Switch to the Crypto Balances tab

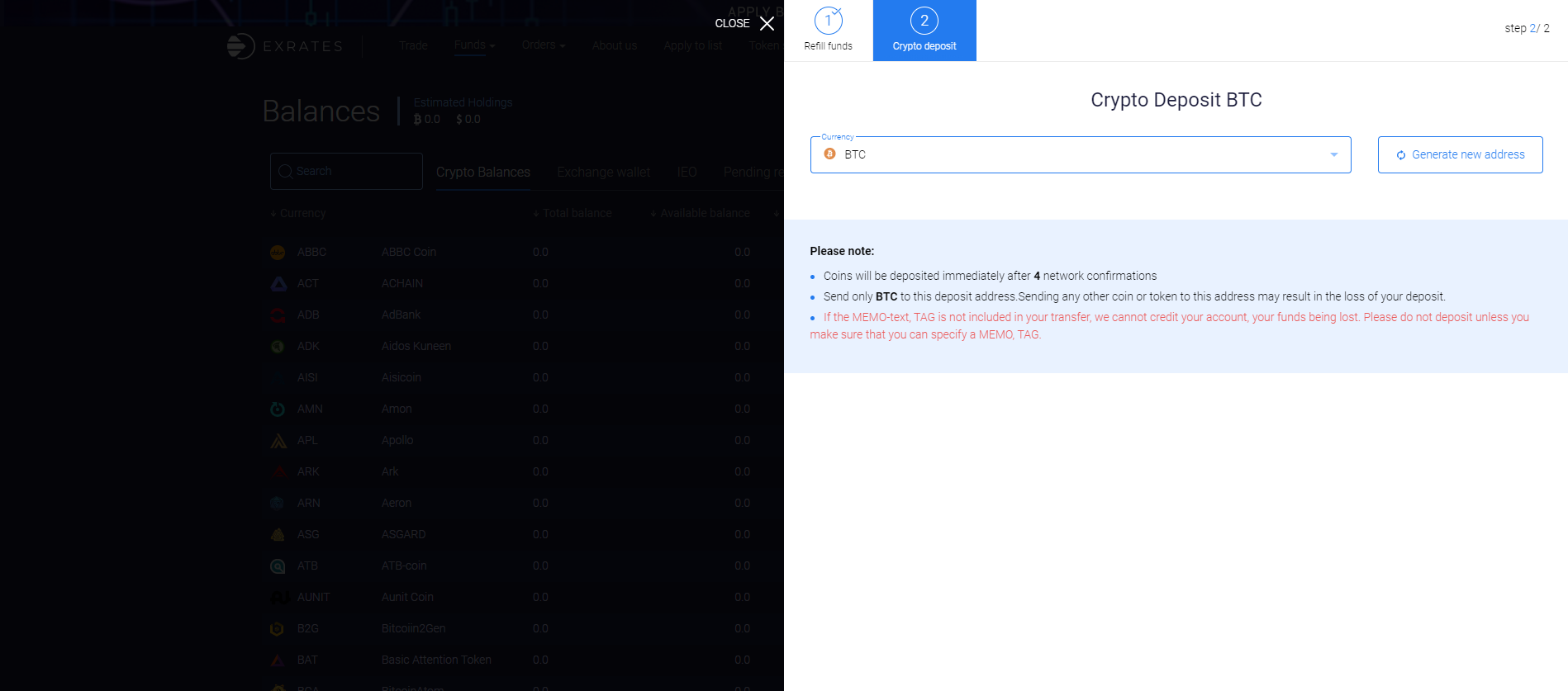[x=483, y=172]
